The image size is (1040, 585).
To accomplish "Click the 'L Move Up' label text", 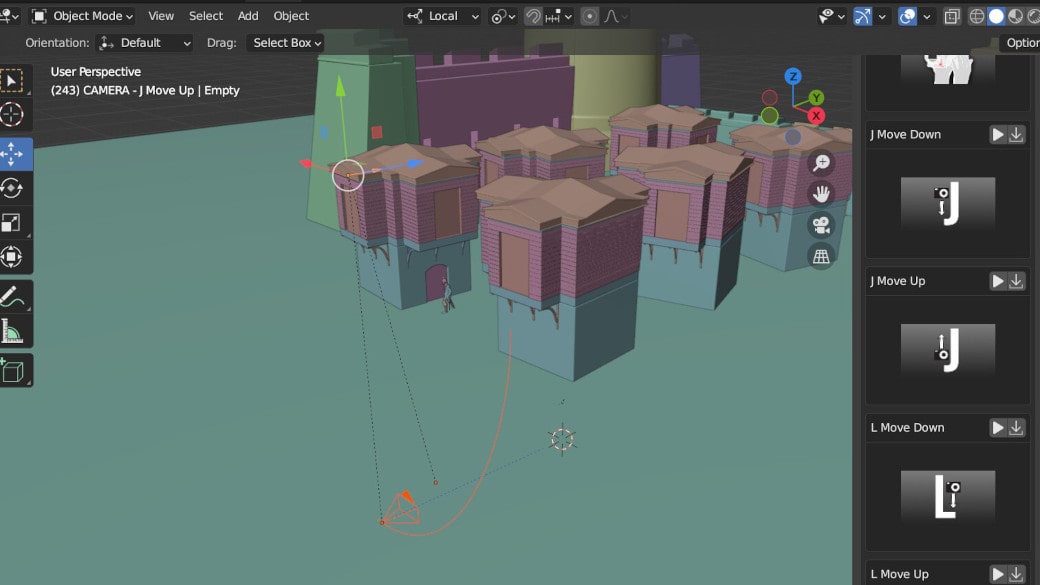I will [899, 574].
